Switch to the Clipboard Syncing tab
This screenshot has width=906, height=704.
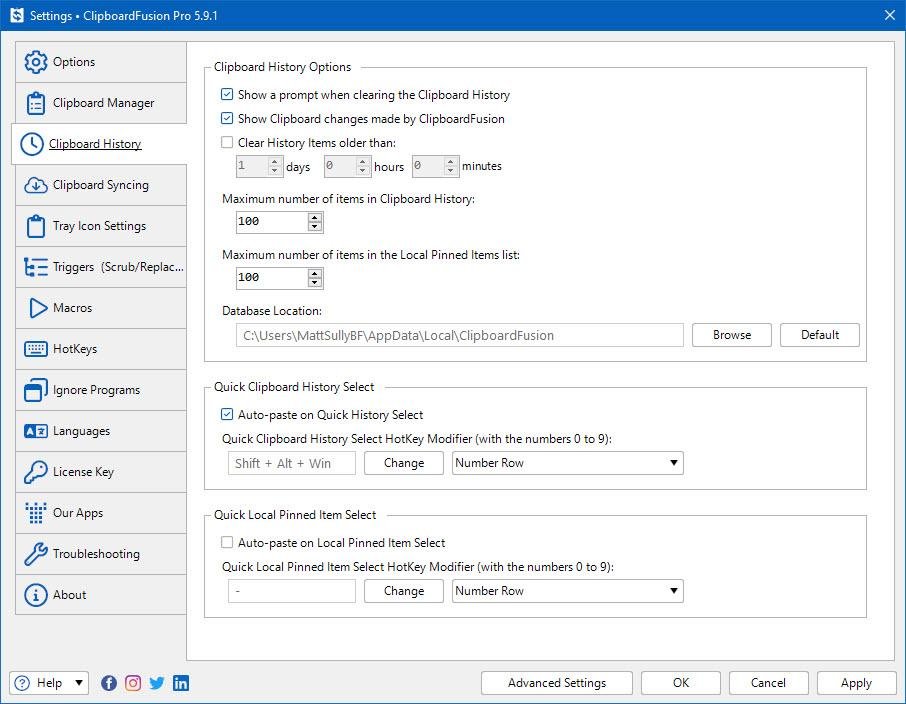click(100, 185)
